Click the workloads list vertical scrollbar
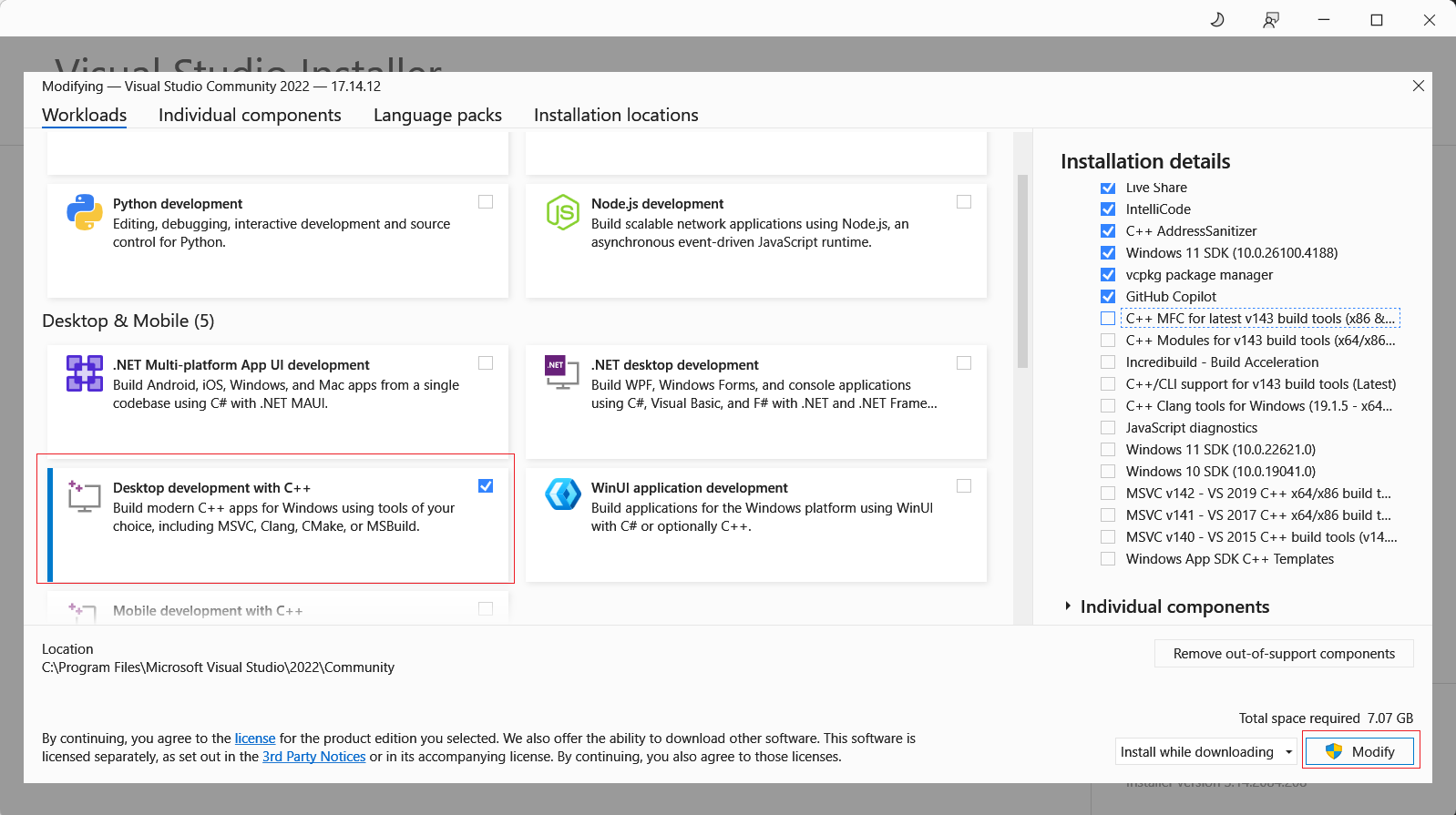This screenshot has height=815, width=1456. pos(1022,271)
